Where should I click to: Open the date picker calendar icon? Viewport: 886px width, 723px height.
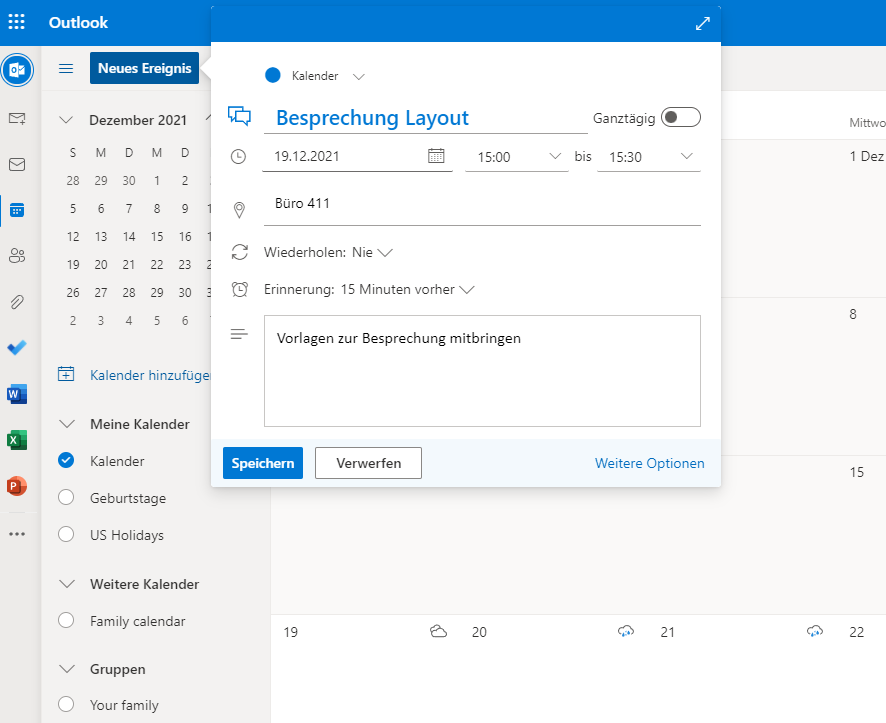click(x=436, y=155)
